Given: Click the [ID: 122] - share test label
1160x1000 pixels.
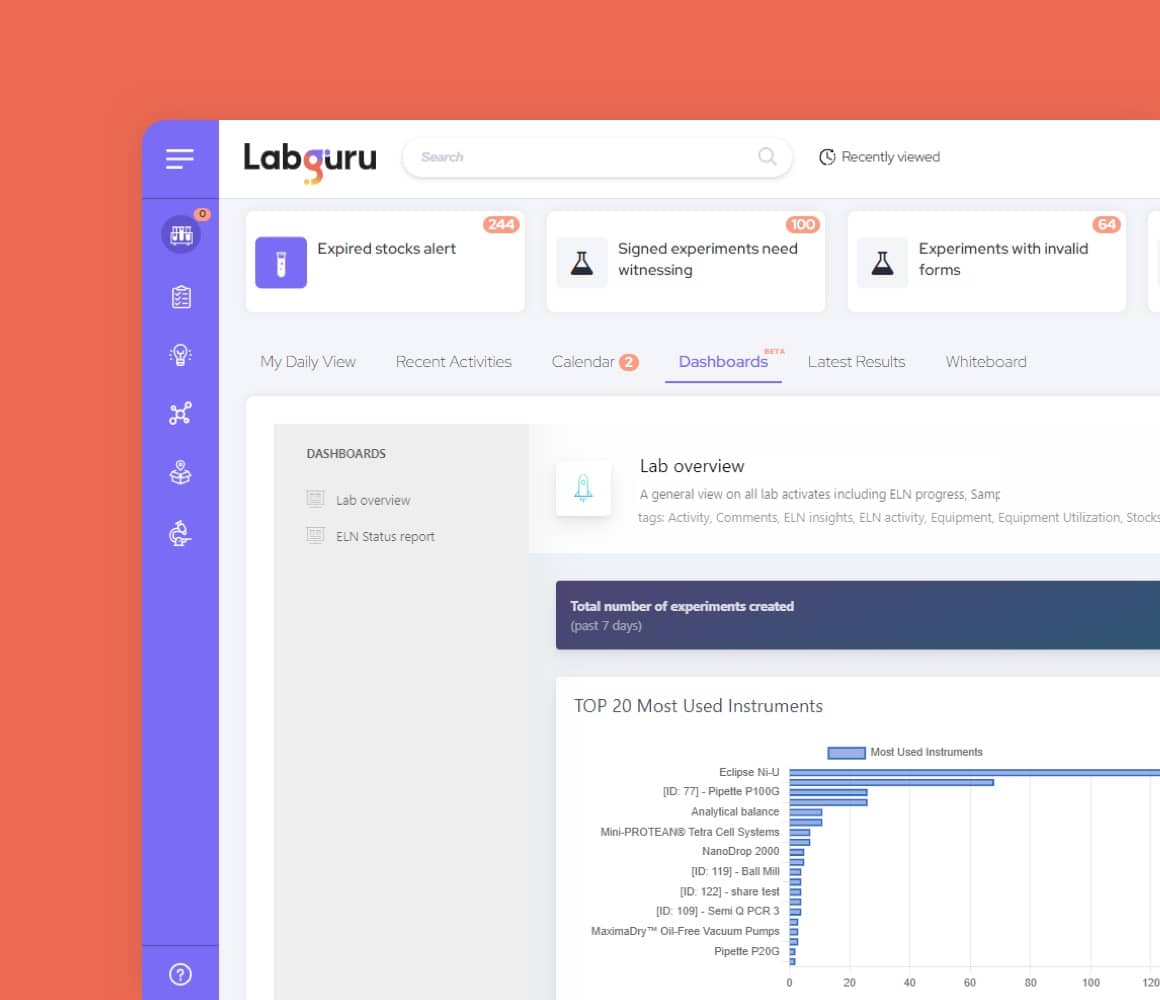Looking at the screenshot, I should 729,891.
